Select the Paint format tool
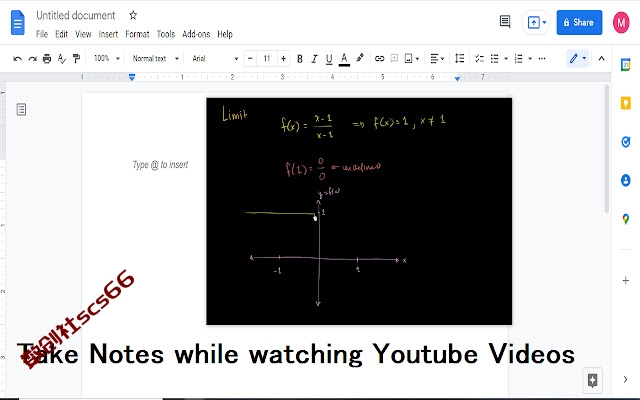Viewport: 640px width, 400px height. click(x=76, y=59)
